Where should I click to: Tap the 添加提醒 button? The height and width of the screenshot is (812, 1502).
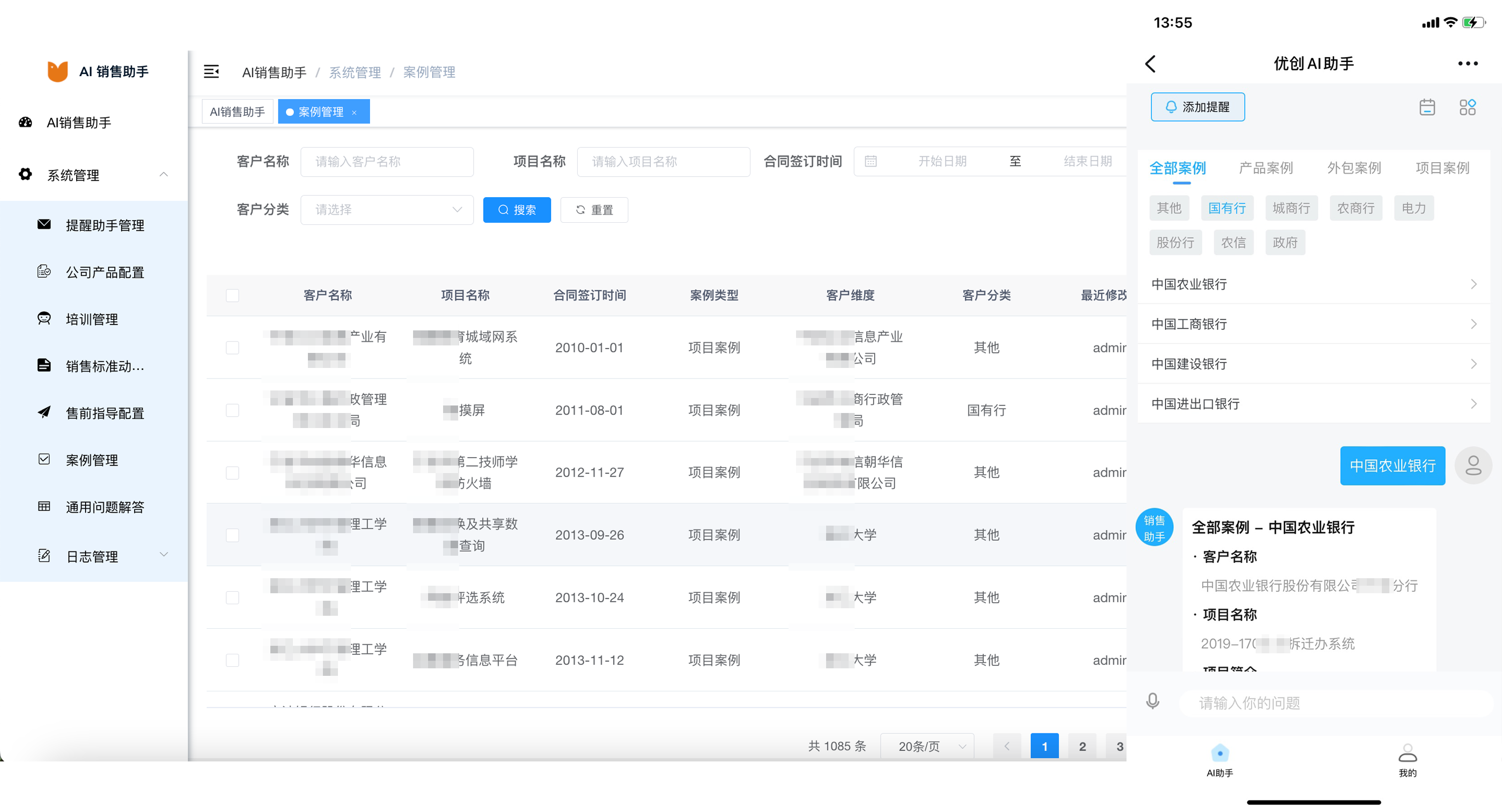[1198, 107]
